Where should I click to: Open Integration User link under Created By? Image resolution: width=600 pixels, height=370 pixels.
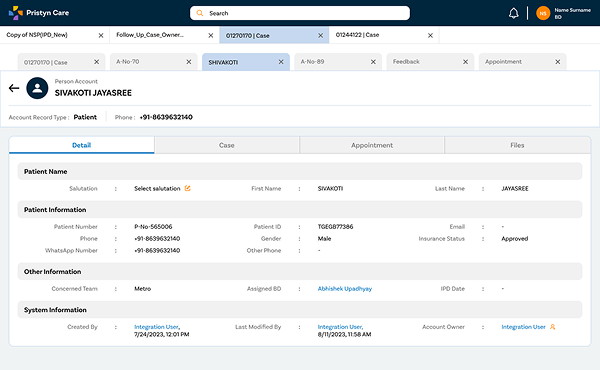coord(156,327)
